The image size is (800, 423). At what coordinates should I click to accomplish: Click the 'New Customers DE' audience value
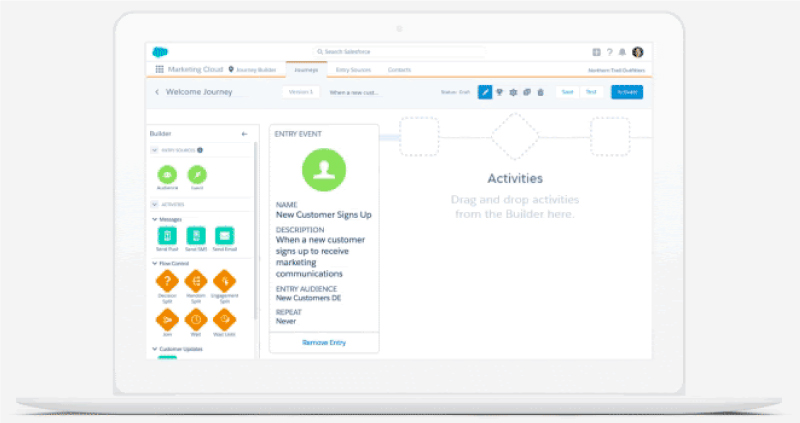click(308, 298)
